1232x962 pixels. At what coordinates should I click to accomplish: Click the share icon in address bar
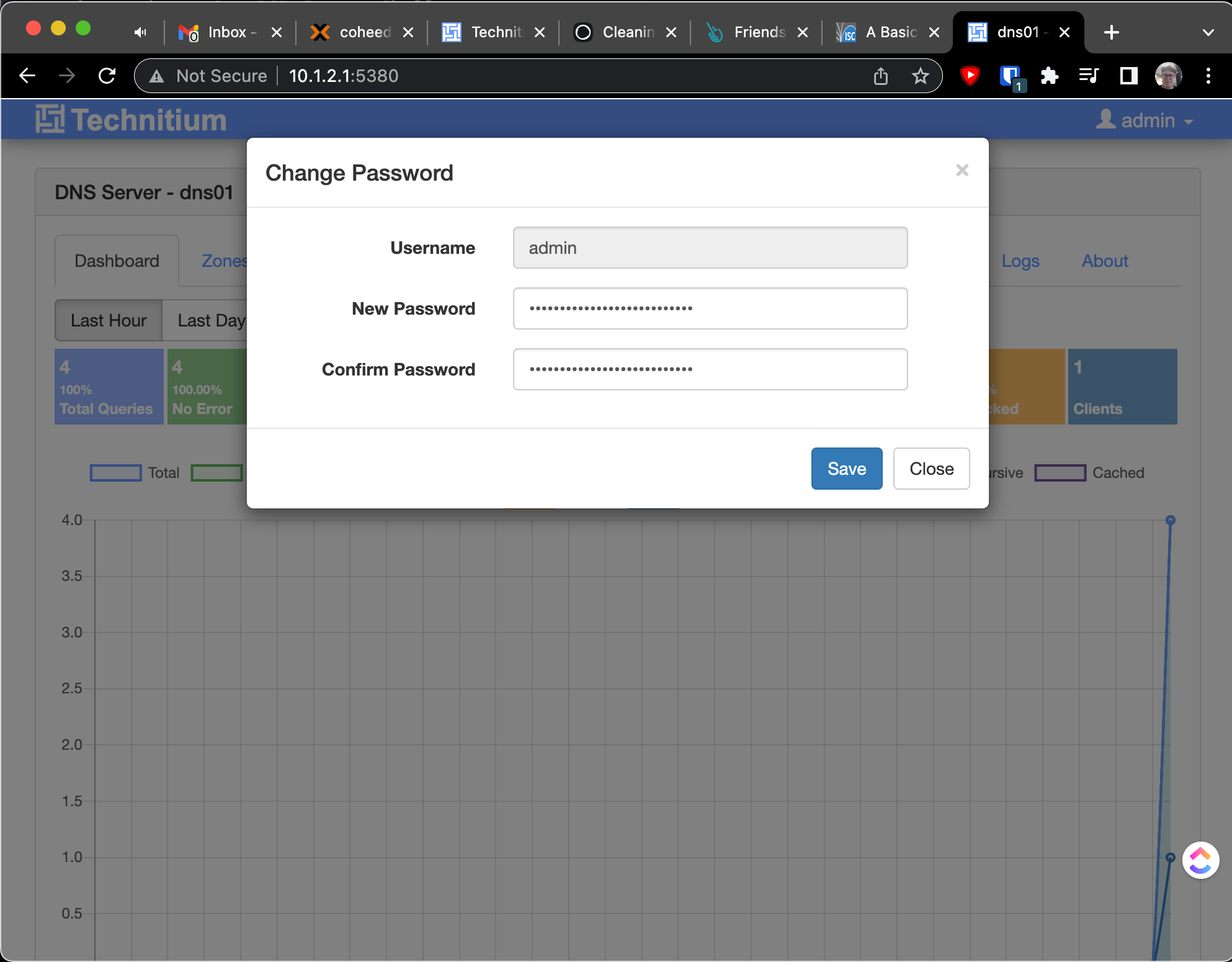point(880,76)
